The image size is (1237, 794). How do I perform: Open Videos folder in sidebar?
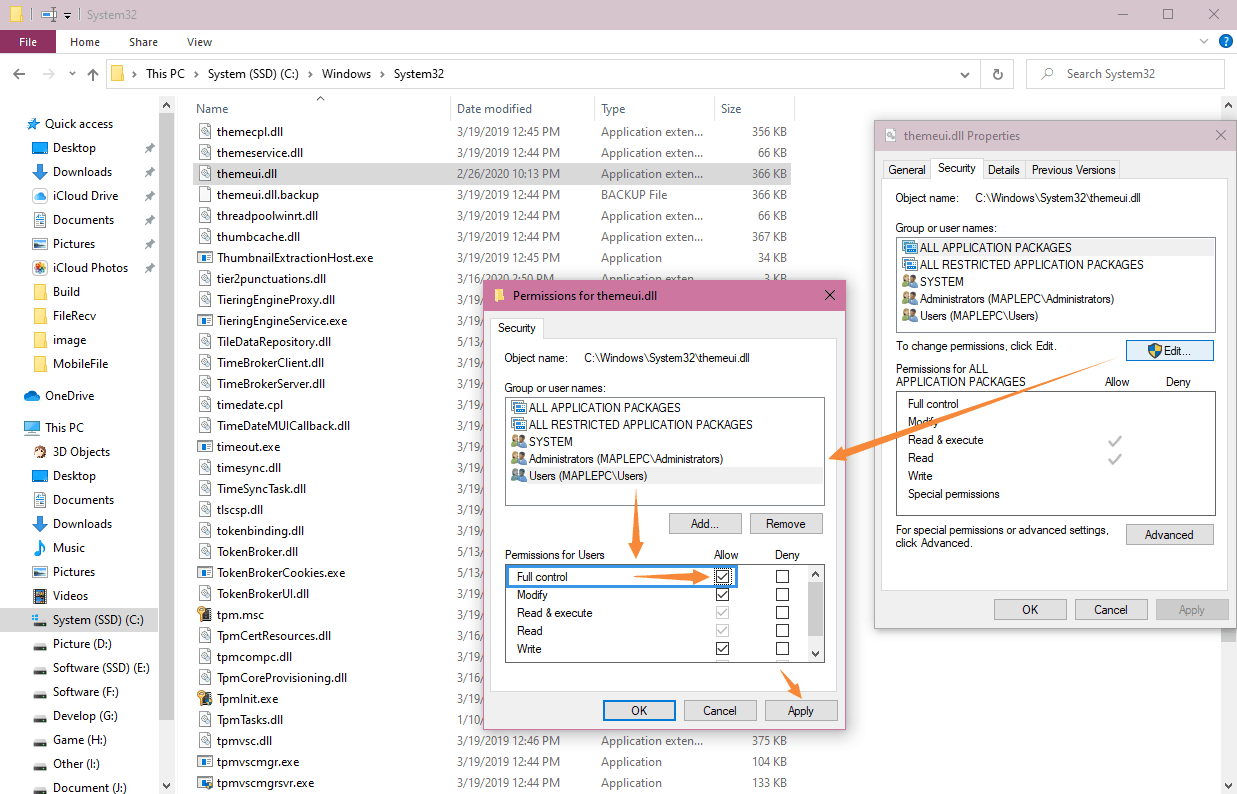click(69, 596)
